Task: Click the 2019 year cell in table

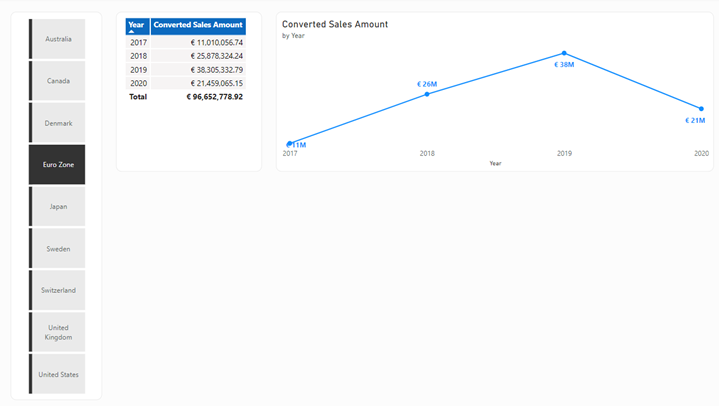Action: pyautogui.click(x=138, y=70)
